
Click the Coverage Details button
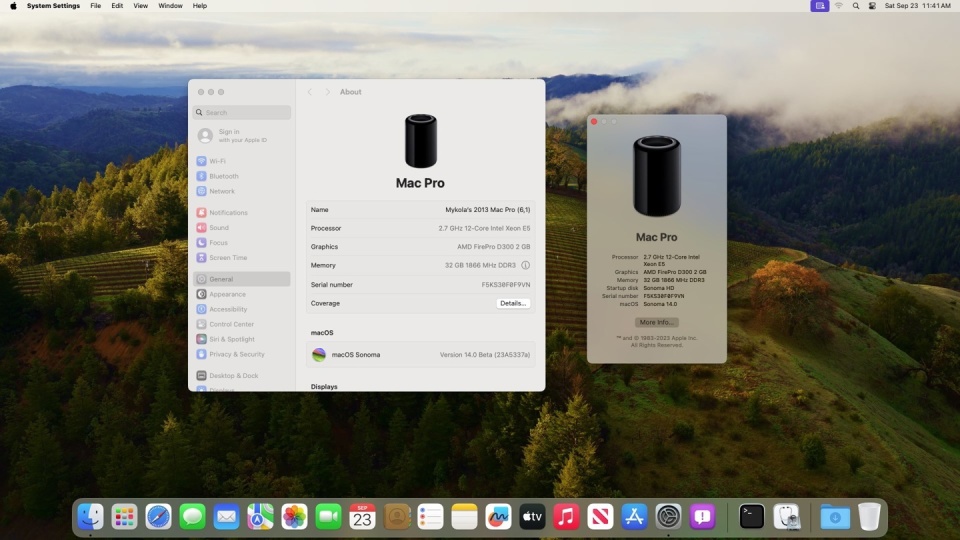pos(513,303)
